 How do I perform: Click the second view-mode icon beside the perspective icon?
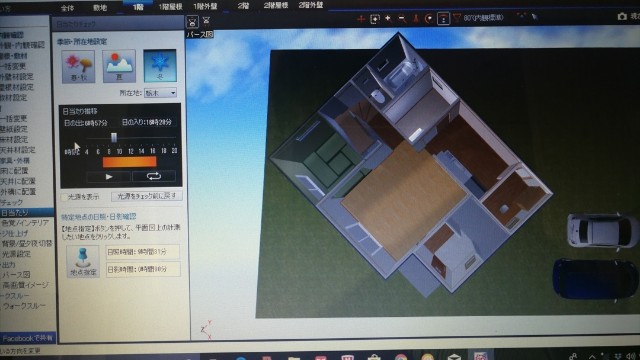pos(207,20)
